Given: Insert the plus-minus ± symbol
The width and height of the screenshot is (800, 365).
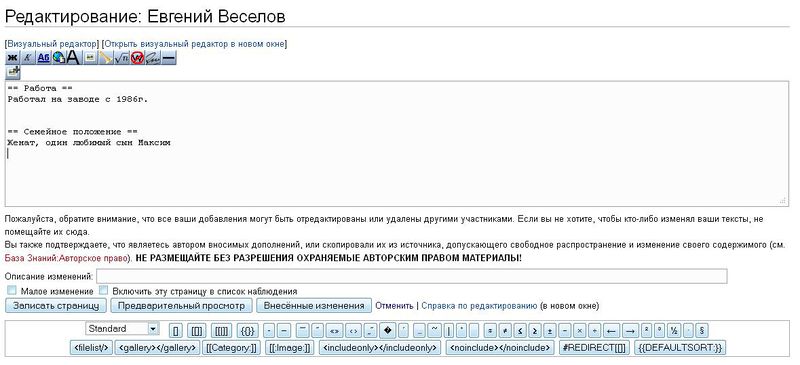Looking at the screenshot, I should click(x=549, y=331).
